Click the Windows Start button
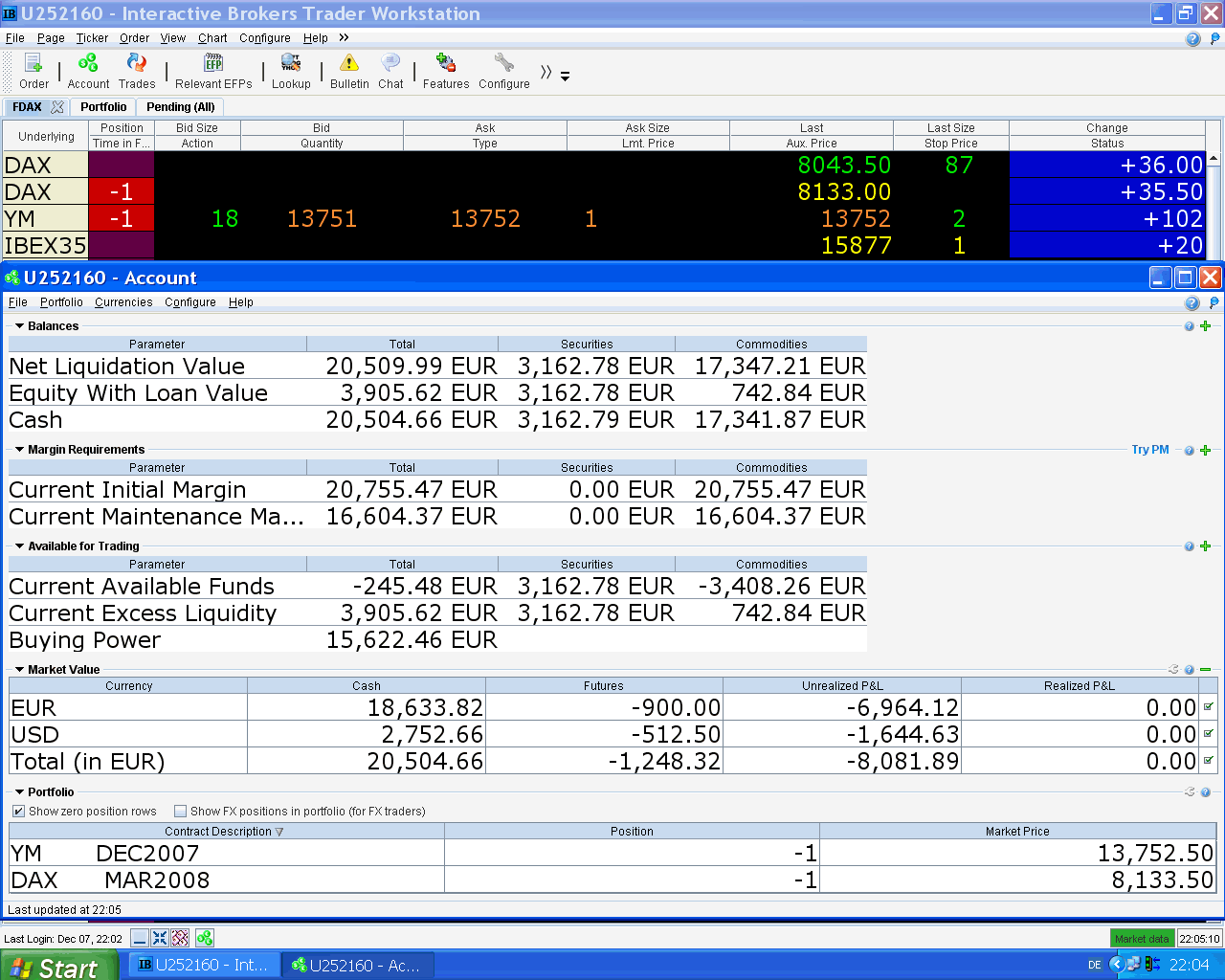Image resolution: width=1225 pixels, height=980 pixels. (59, 966)
